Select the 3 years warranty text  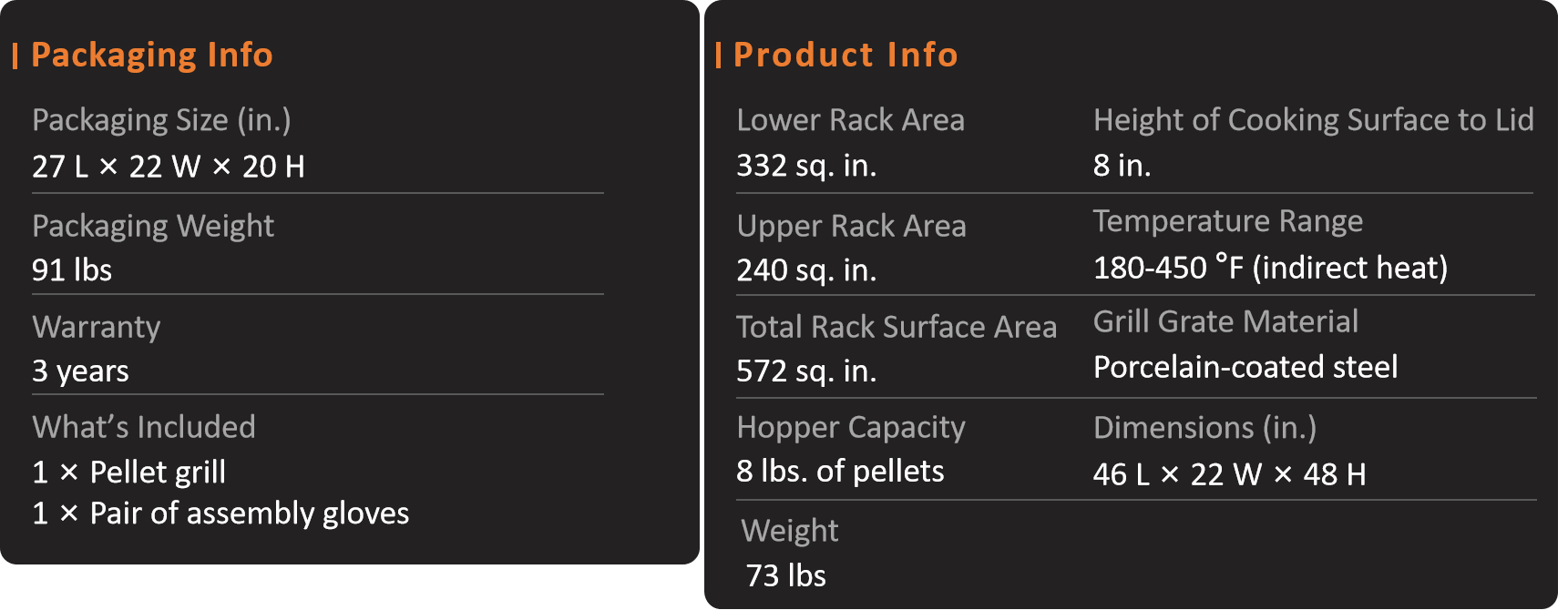point(80,371)
